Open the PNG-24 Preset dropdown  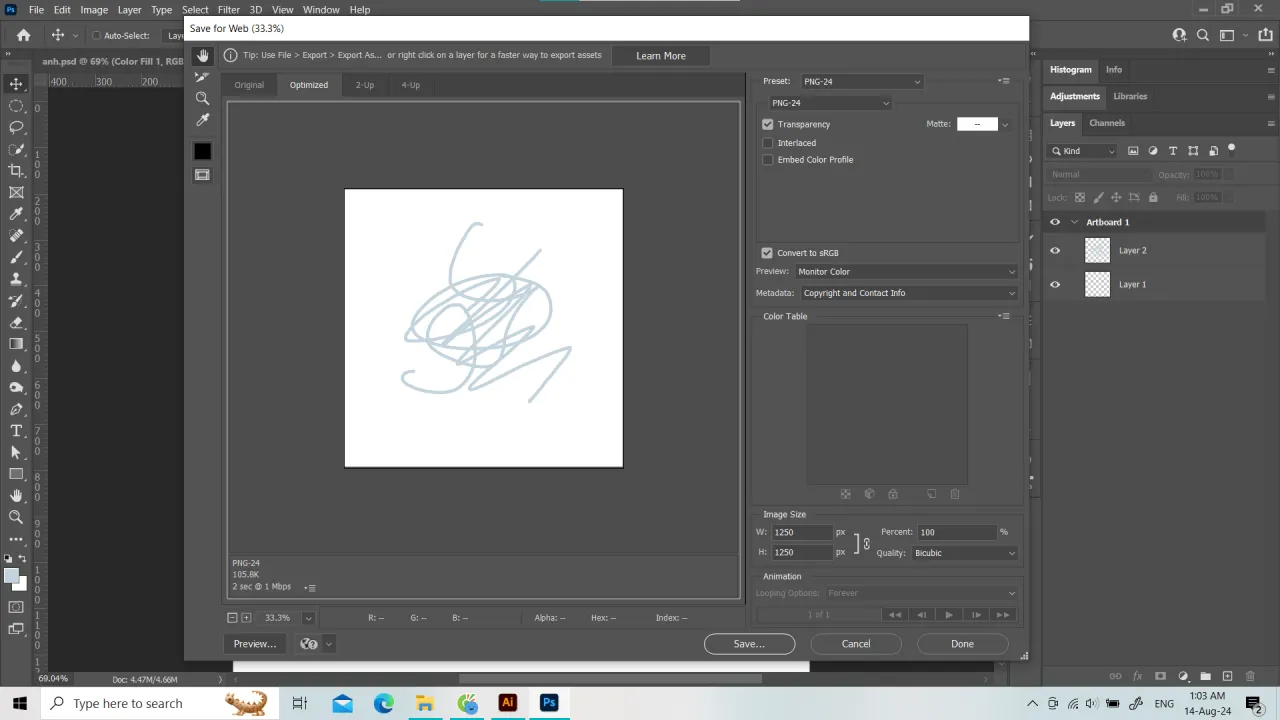coord(862,81)
